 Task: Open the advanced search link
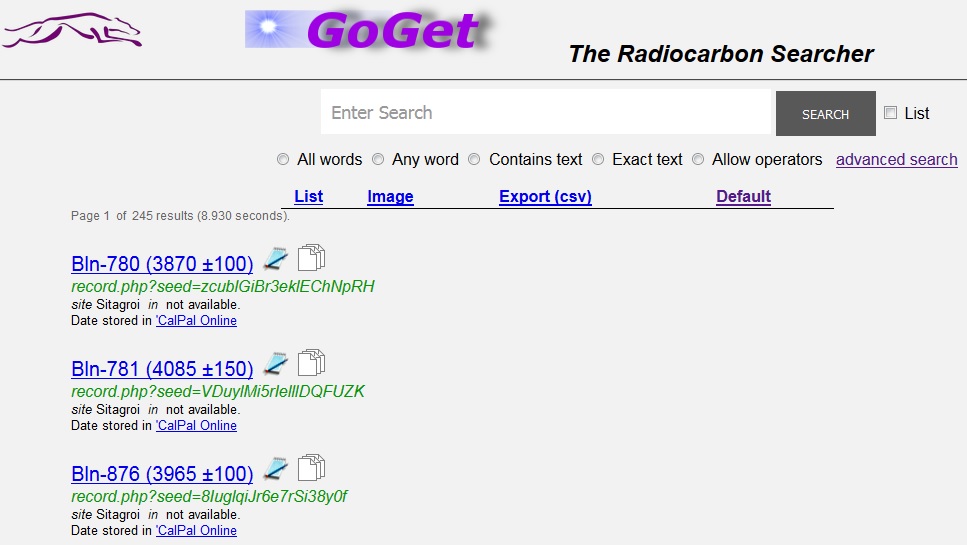897,160
